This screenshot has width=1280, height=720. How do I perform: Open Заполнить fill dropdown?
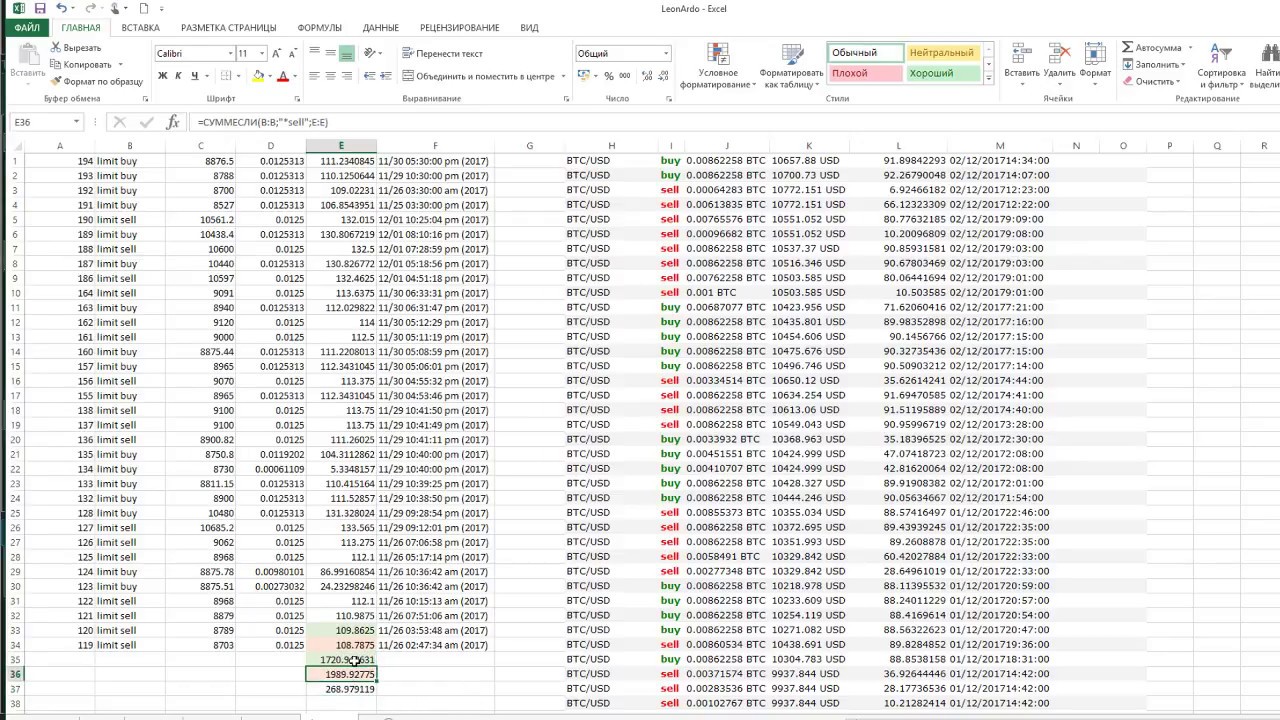click(1152, 64)
